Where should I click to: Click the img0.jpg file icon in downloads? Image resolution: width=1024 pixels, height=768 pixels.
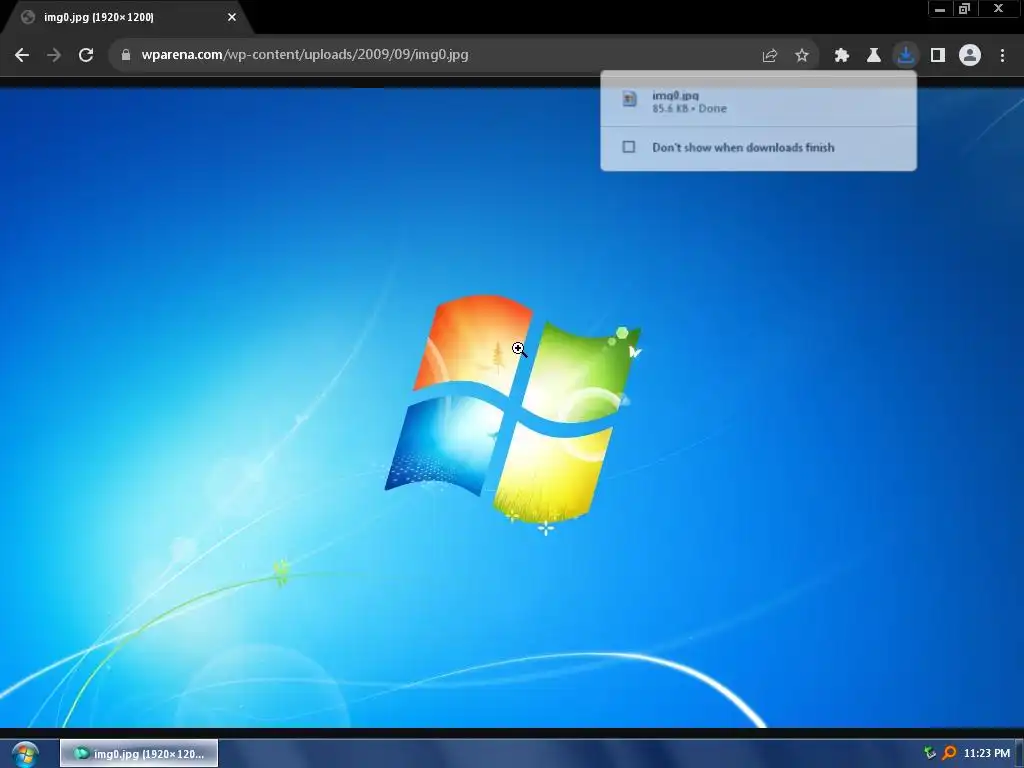point(630,99)
